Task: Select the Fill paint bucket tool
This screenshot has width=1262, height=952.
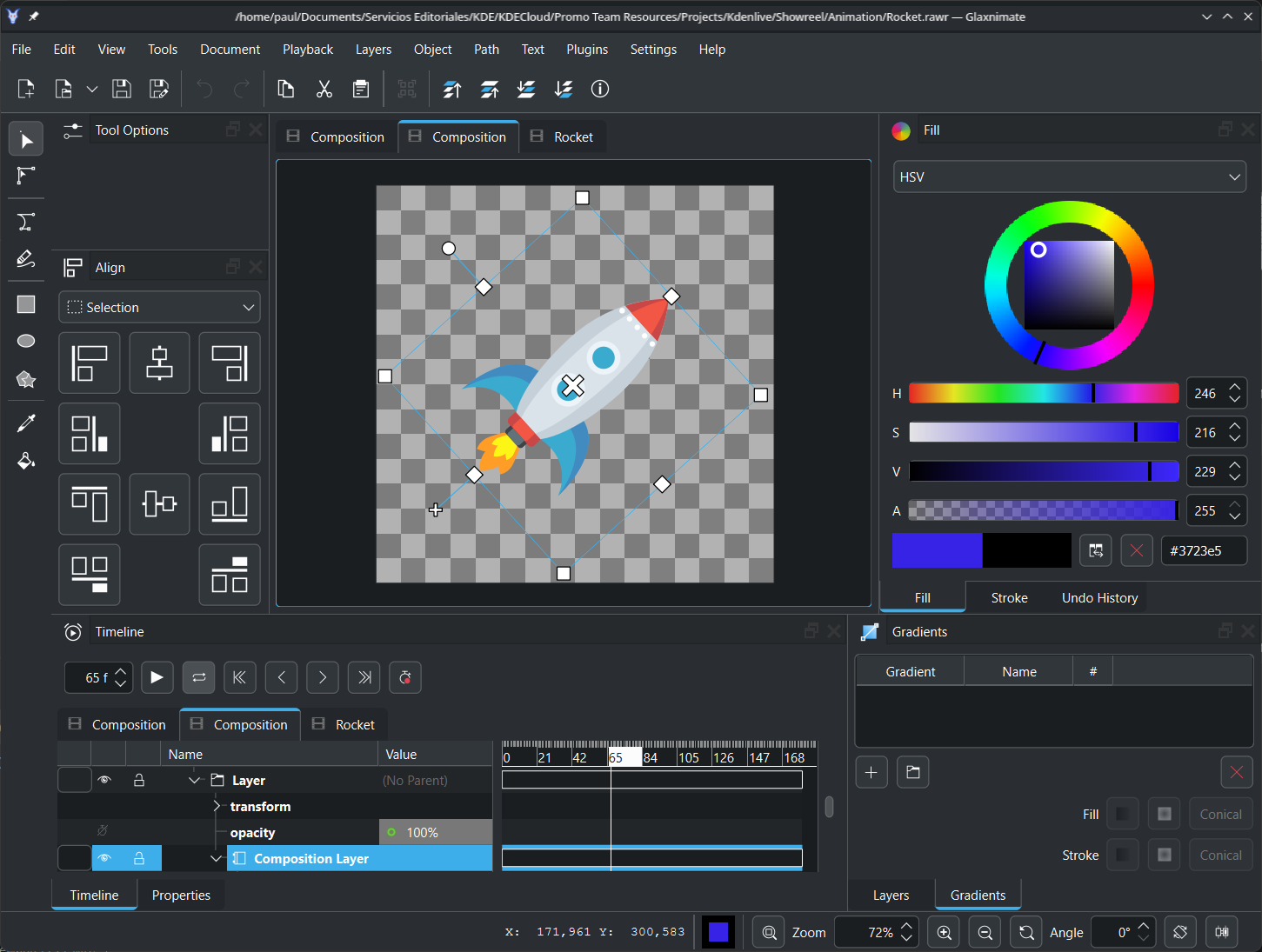Action: 25,461
